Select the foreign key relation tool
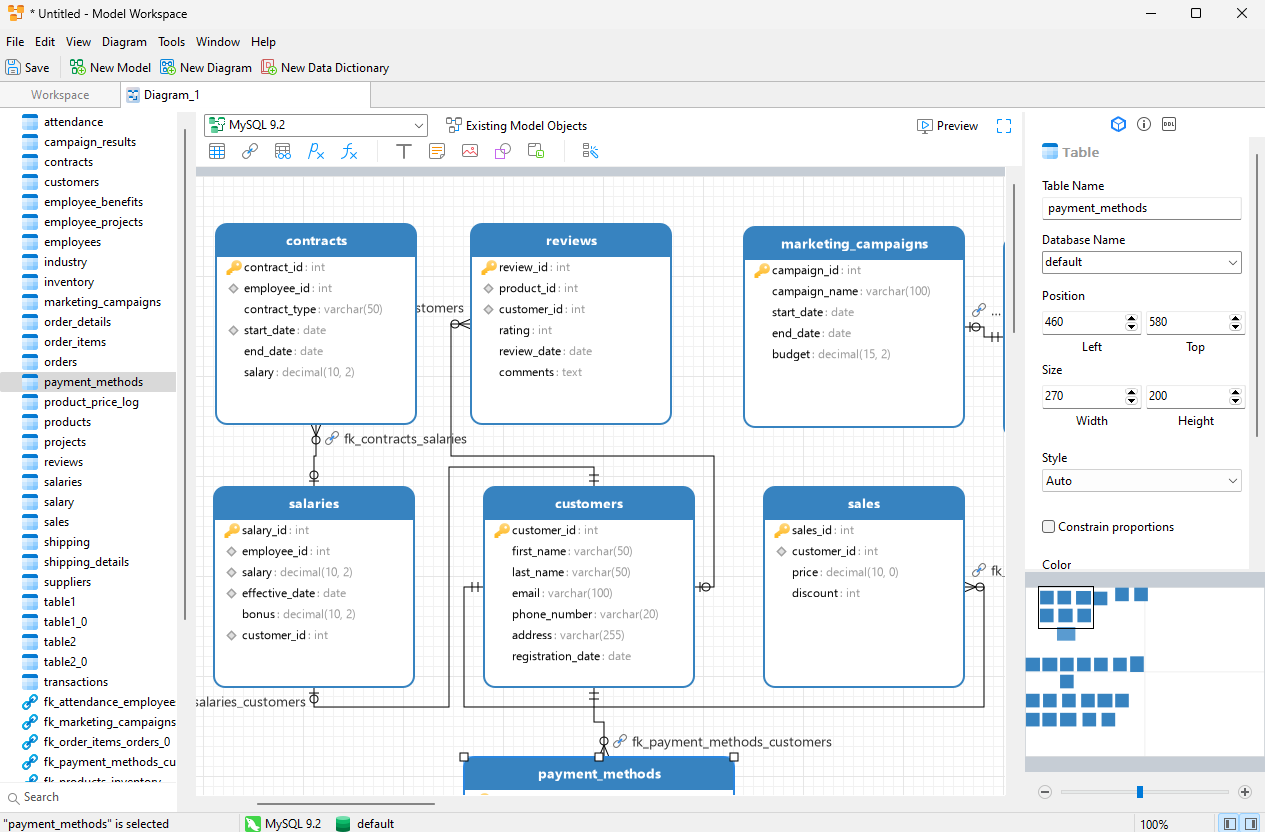The height and width of the screenshot is (832, 1265). pos(250,151)
